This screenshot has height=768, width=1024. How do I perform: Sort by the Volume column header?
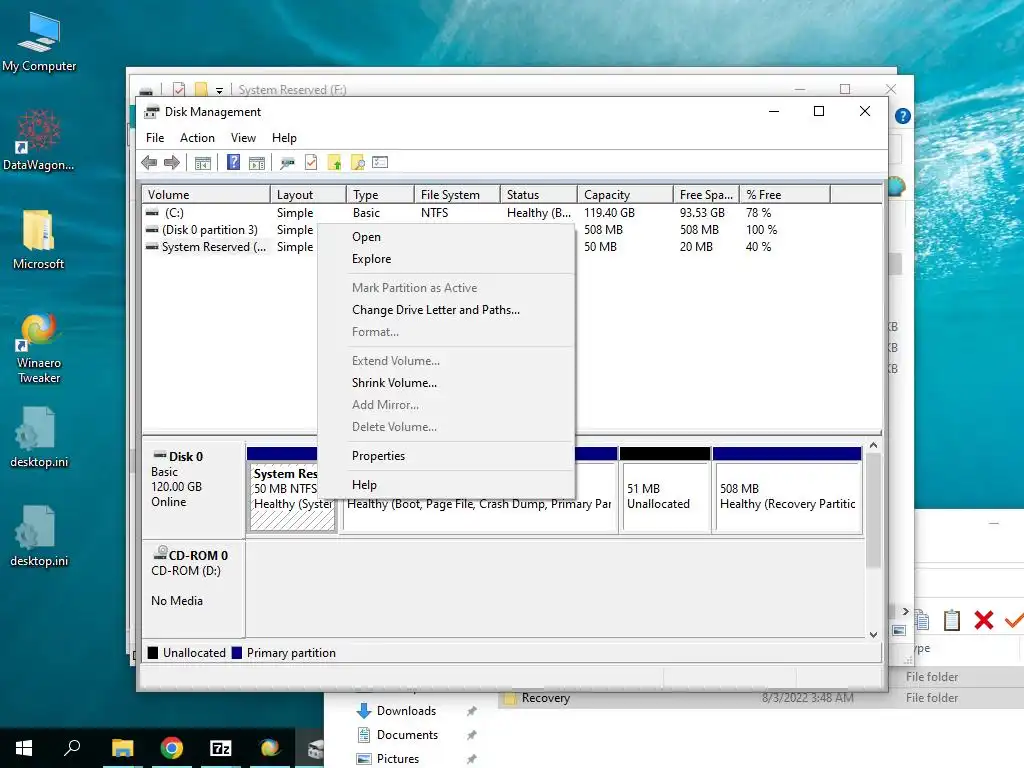pos(206,195)
